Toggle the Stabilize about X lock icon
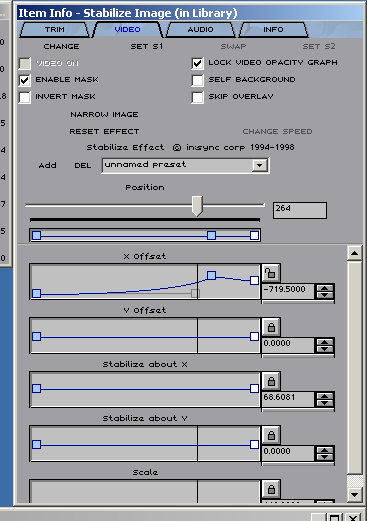Image resolution: width=367 pixels, height=521 pixels. tap(271, 382)
